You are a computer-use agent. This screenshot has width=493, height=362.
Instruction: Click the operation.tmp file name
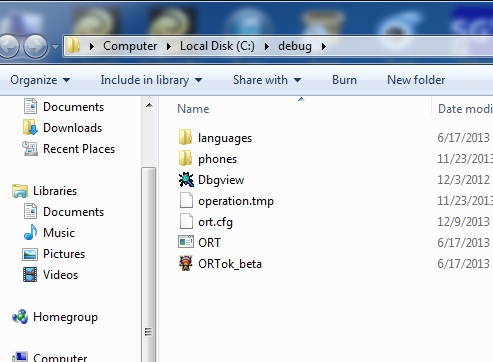pyautogui.click(x=236, y=201)
